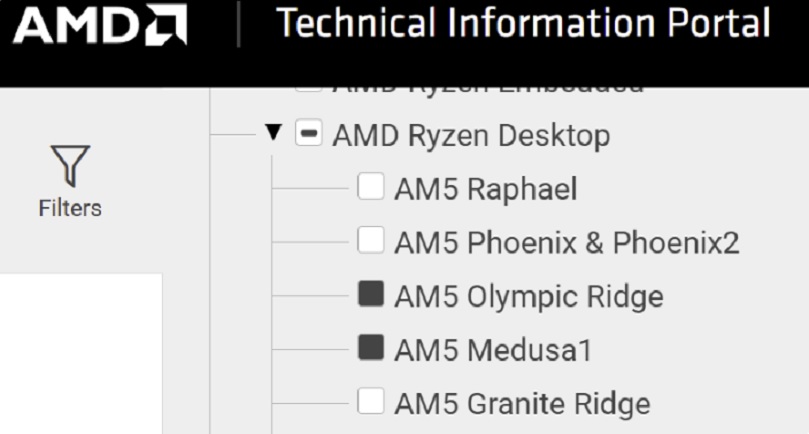Uncheck the AM5 Olympic Ridge checkbox
The width and height of the screenshot is (809, 434).
click(x=371, y=294)
